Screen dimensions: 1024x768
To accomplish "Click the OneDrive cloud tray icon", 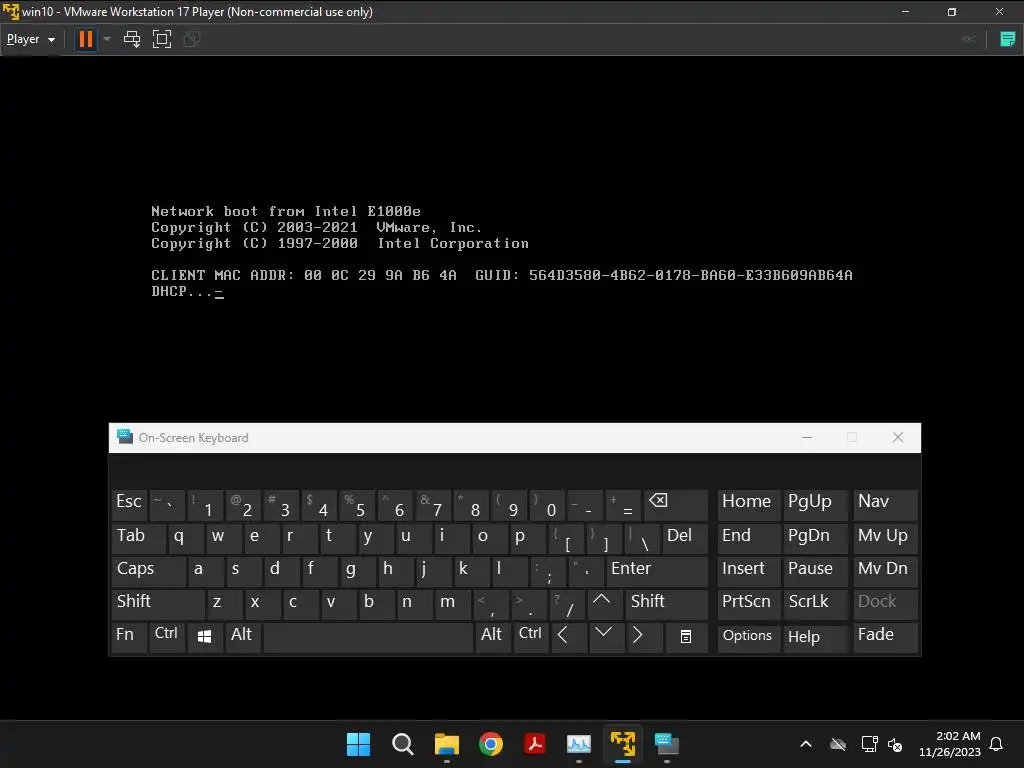I will coord(838,744).
